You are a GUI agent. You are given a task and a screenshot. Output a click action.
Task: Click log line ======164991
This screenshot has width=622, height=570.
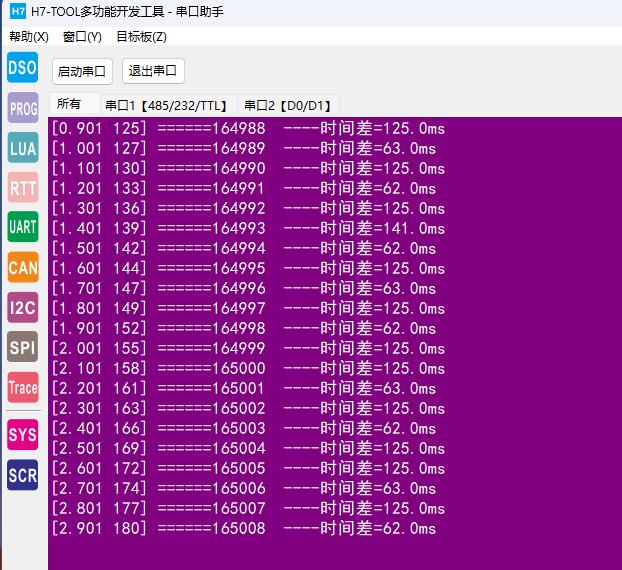[x=244, y=188]
